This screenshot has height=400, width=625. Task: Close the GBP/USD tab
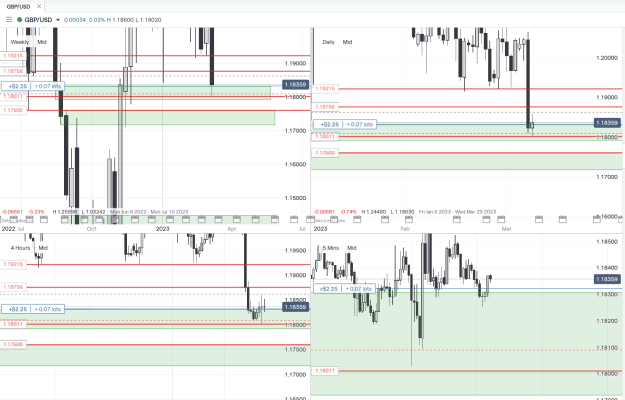pos(39,6)
